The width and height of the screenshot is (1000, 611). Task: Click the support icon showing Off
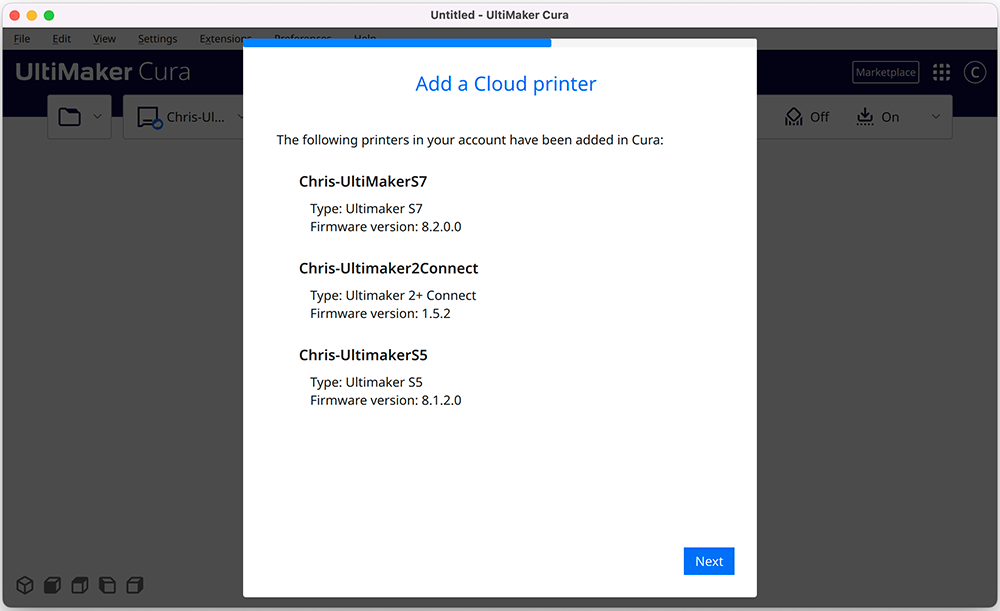coord(807,117)
